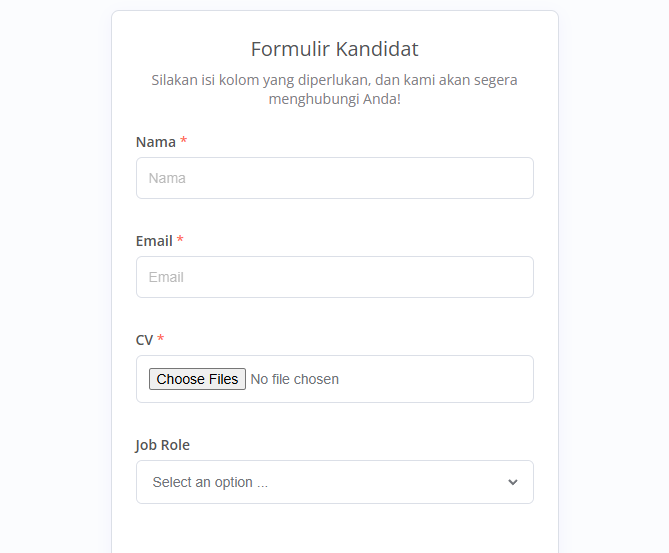This screenshot has width=669, height=553.
Task: Click empty space inside the CV upload box
Action: click(x=435, y=379)
